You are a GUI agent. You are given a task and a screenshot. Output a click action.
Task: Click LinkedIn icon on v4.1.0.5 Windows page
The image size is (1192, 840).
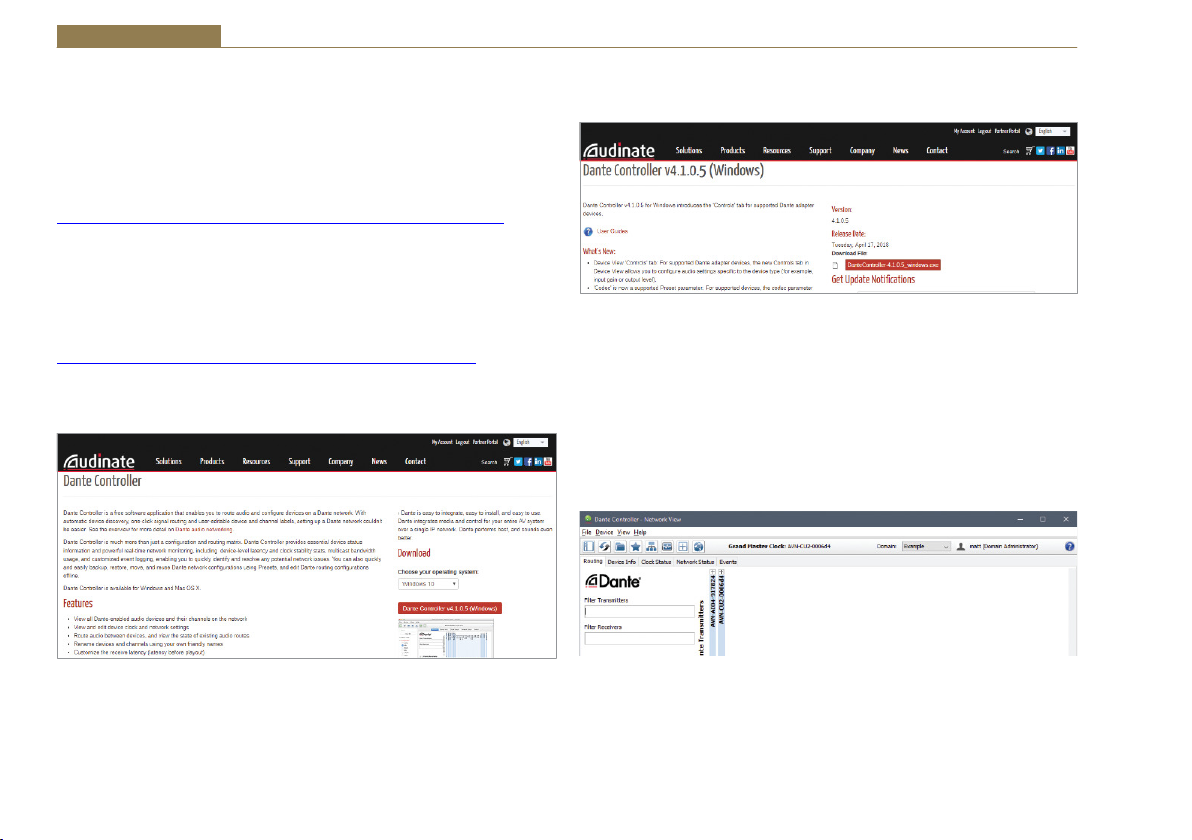pos(1060,151)
